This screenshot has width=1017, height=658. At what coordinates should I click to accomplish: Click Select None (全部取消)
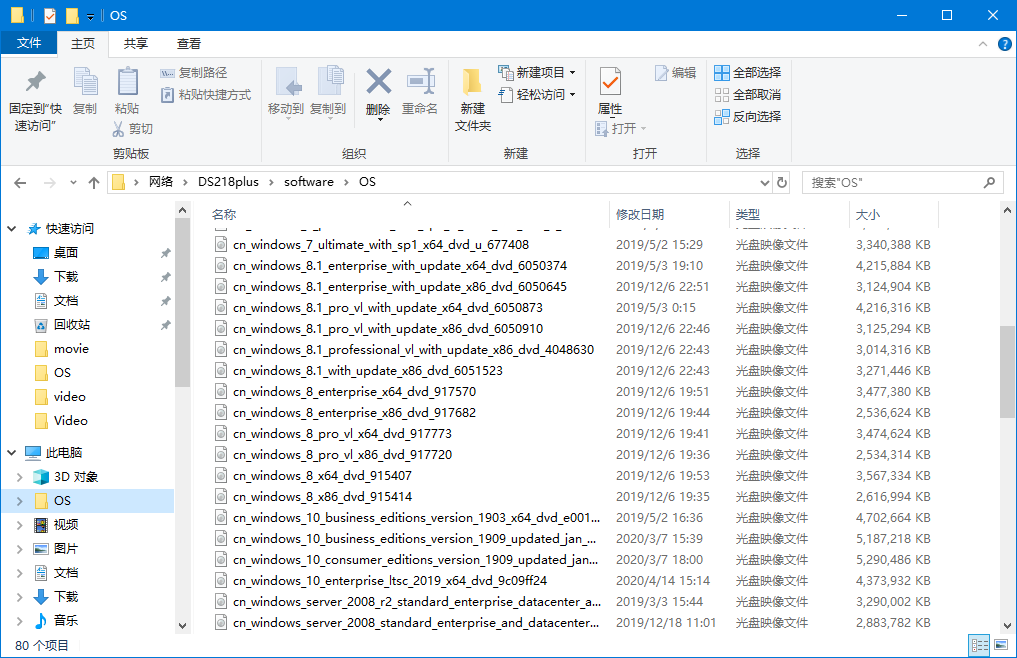pos(747,95)
